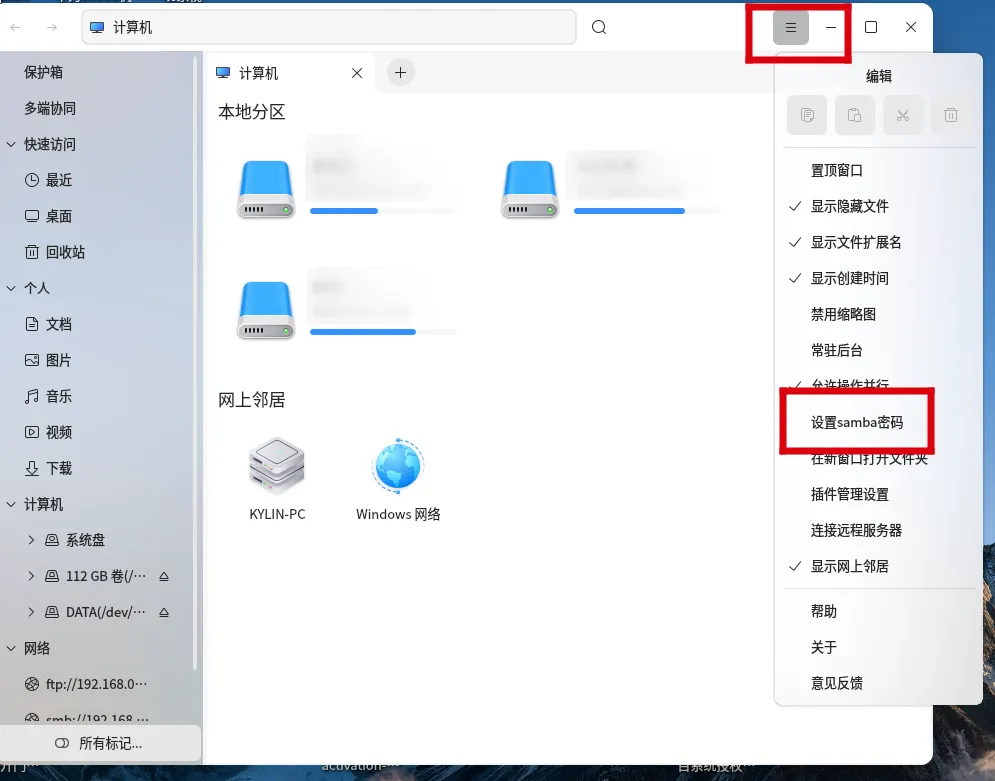This screenshot has width=995, height=781.
Task: Collapse the 网络 sidebar section
Action: 10,648
